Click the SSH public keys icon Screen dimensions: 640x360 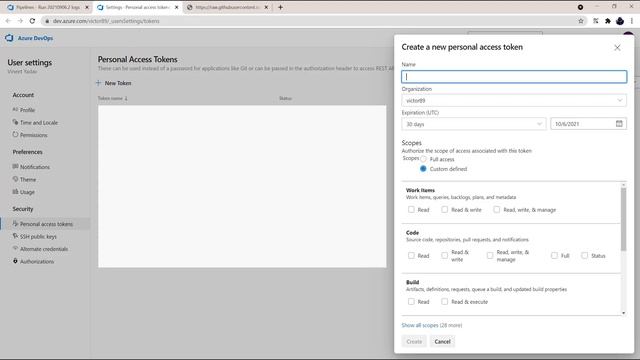[x=15, y=236]
